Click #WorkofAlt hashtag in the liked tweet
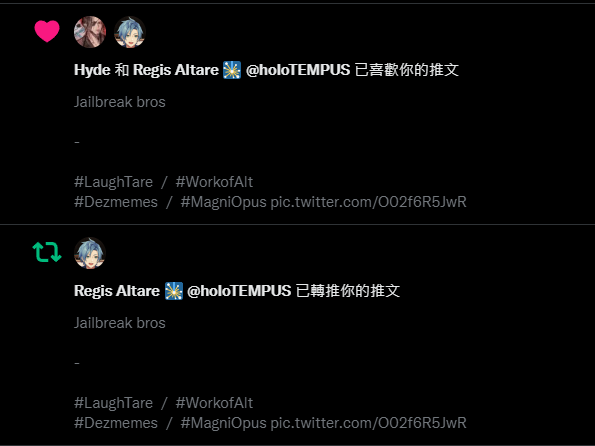Screen dimensions: 595x446 click(x=214, y=182)
